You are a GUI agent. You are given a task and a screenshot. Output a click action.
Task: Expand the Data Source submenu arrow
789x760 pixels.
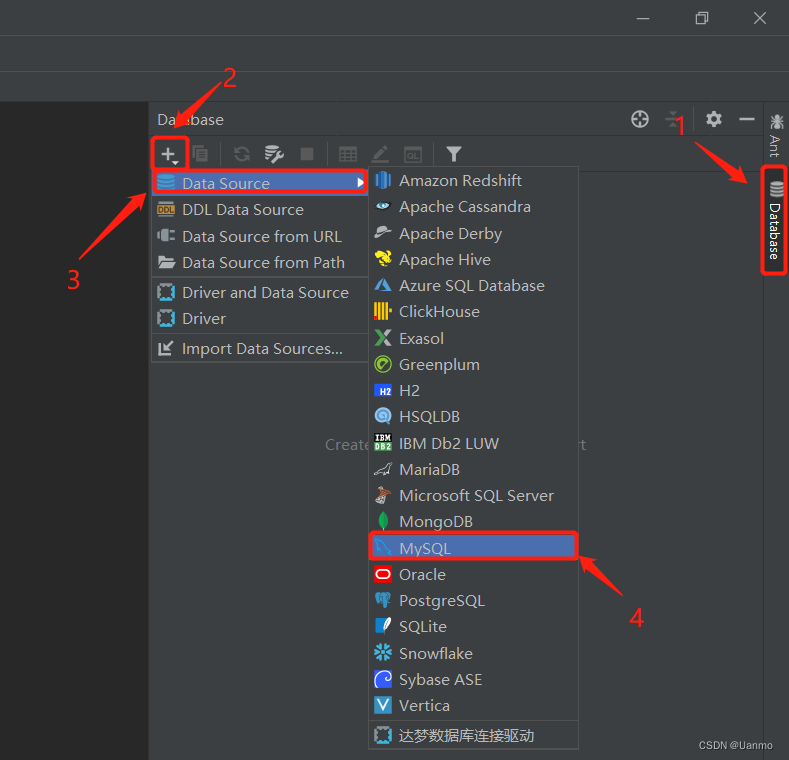click(x=360, y=183)
